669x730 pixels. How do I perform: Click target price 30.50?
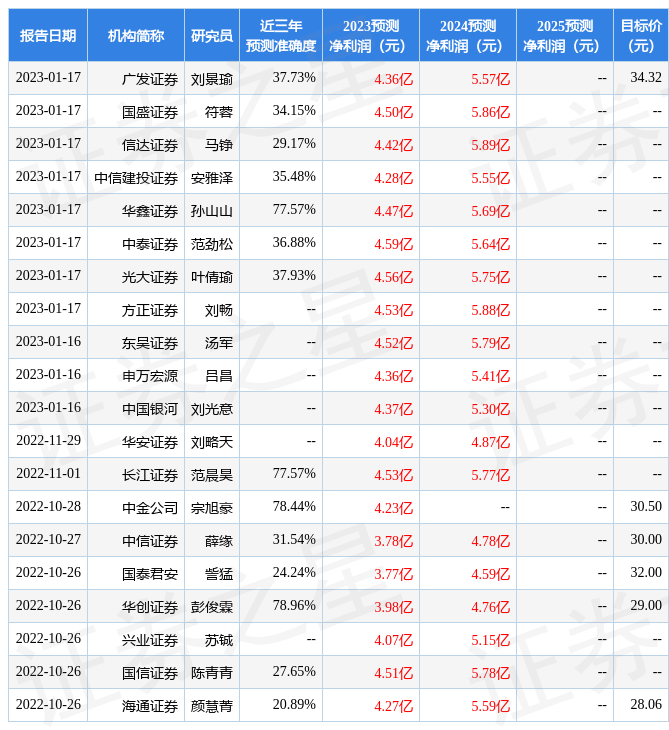(x=646, y=506)
